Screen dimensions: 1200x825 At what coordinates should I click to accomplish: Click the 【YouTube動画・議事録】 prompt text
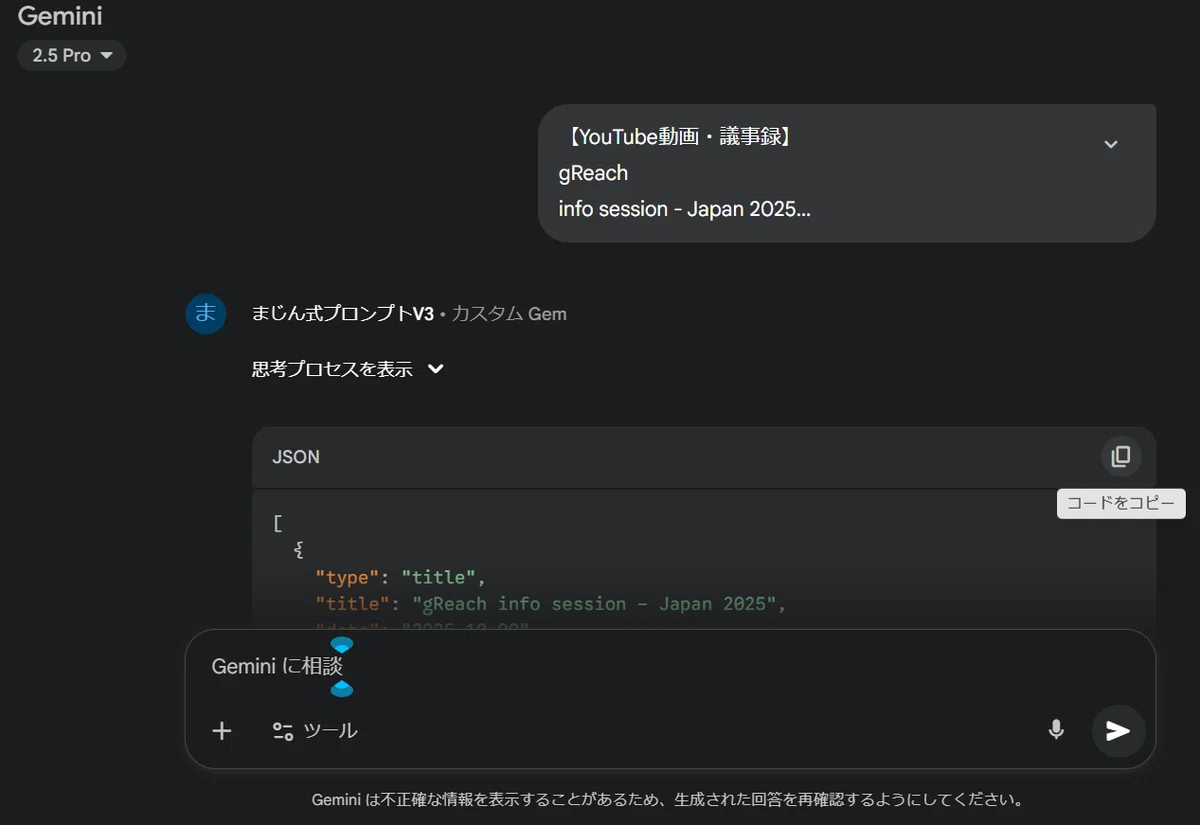pyautogui.click(x=678, y=138)
